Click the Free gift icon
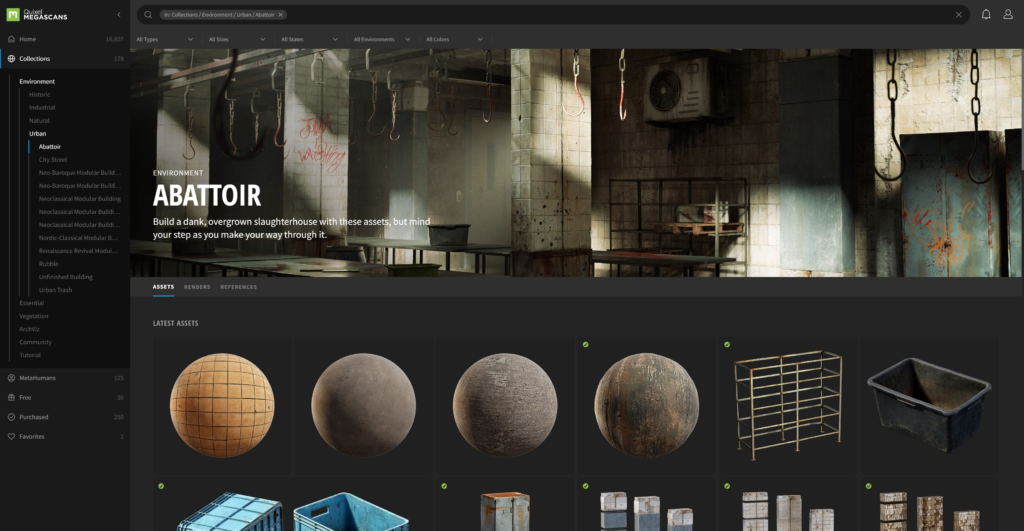 click(x=11, y=397)
